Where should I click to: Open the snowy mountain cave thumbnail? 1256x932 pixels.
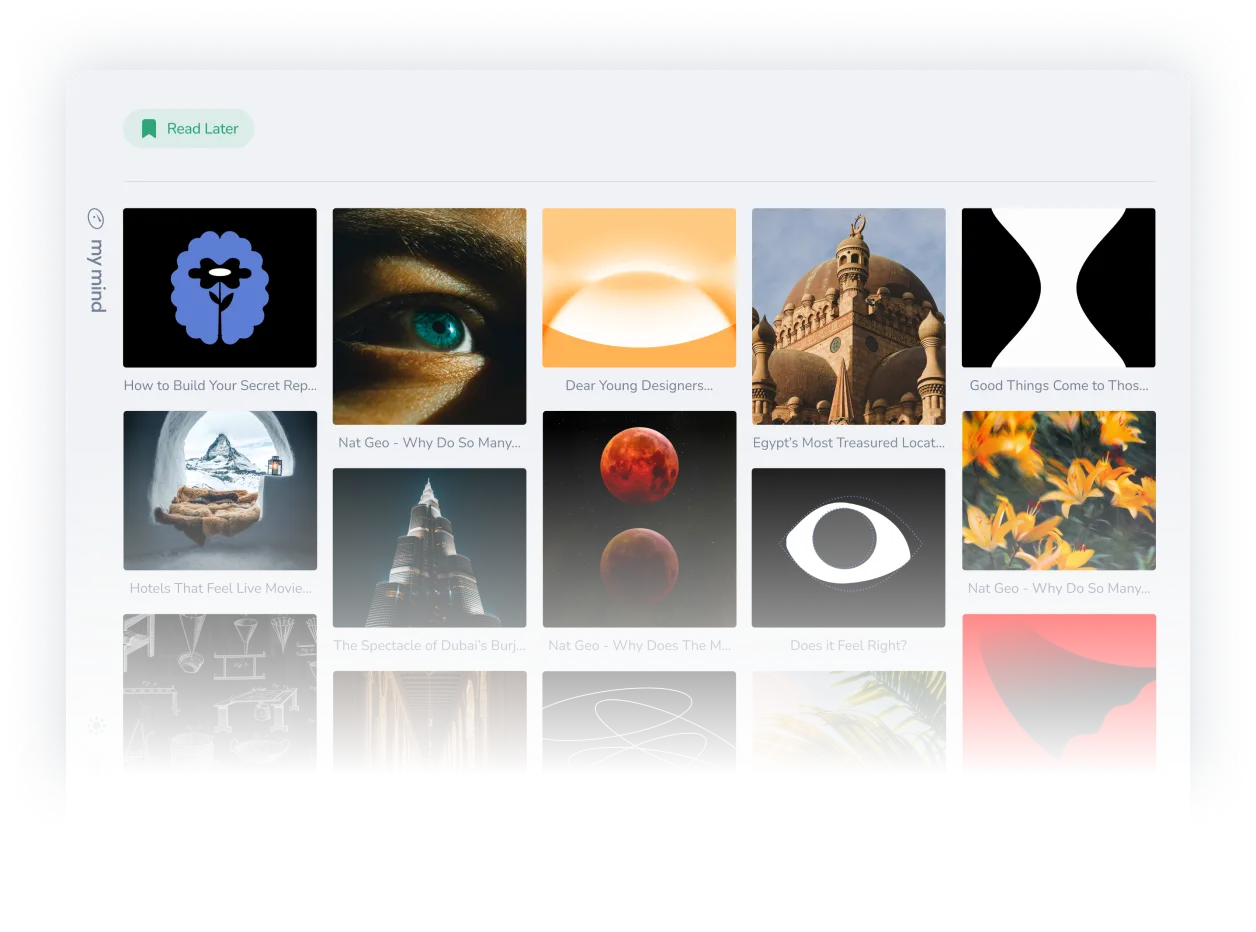click(x=220, y=490)
